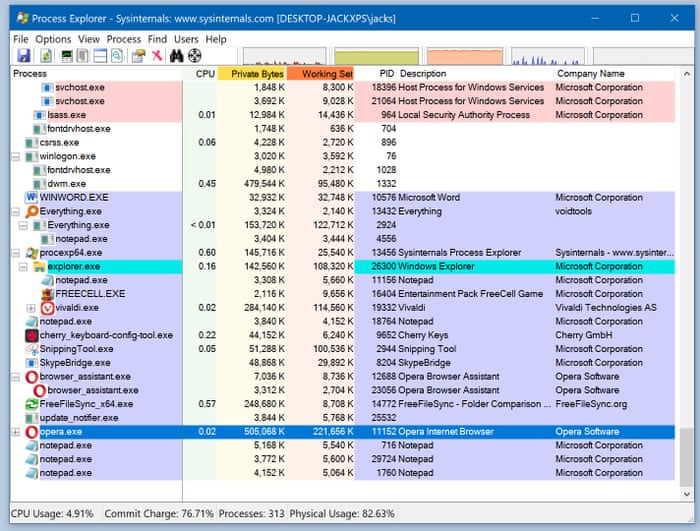Click the cherry_keyboard-config-tool.exe icon
Screen dimensions: 700x531
31,336
